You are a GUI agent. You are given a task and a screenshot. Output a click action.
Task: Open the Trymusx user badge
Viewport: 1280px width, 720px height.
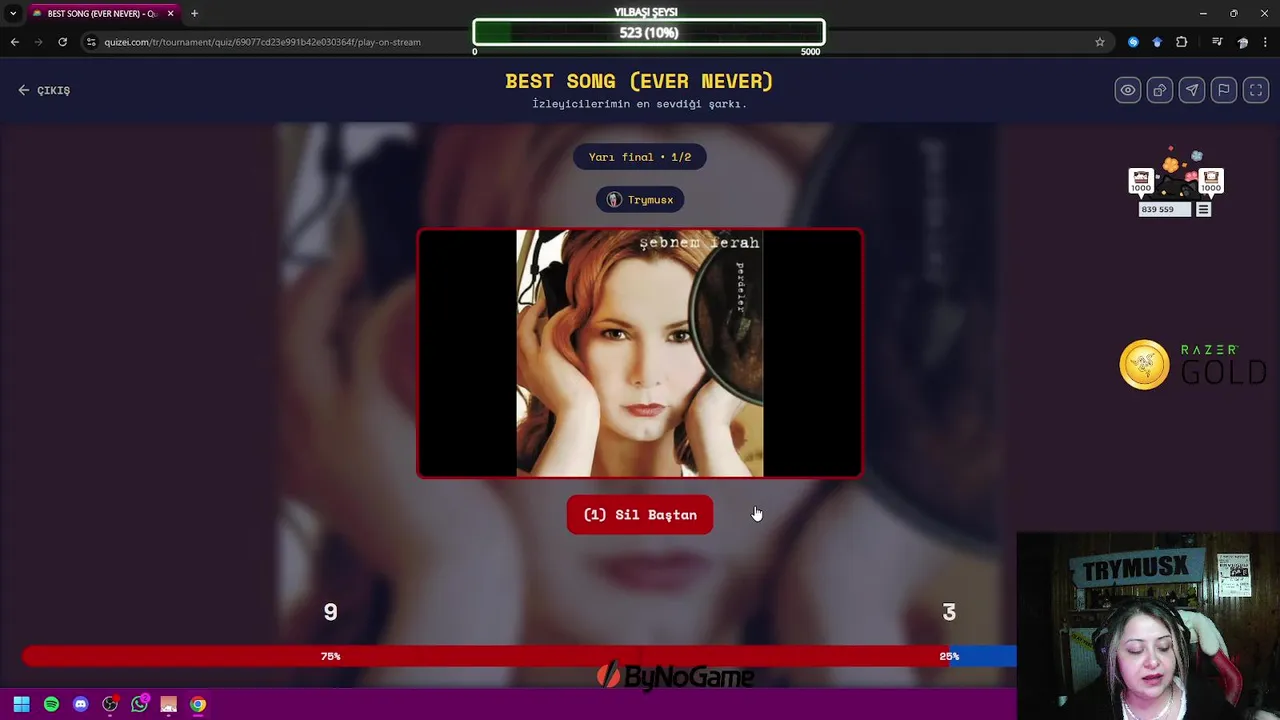640,200
